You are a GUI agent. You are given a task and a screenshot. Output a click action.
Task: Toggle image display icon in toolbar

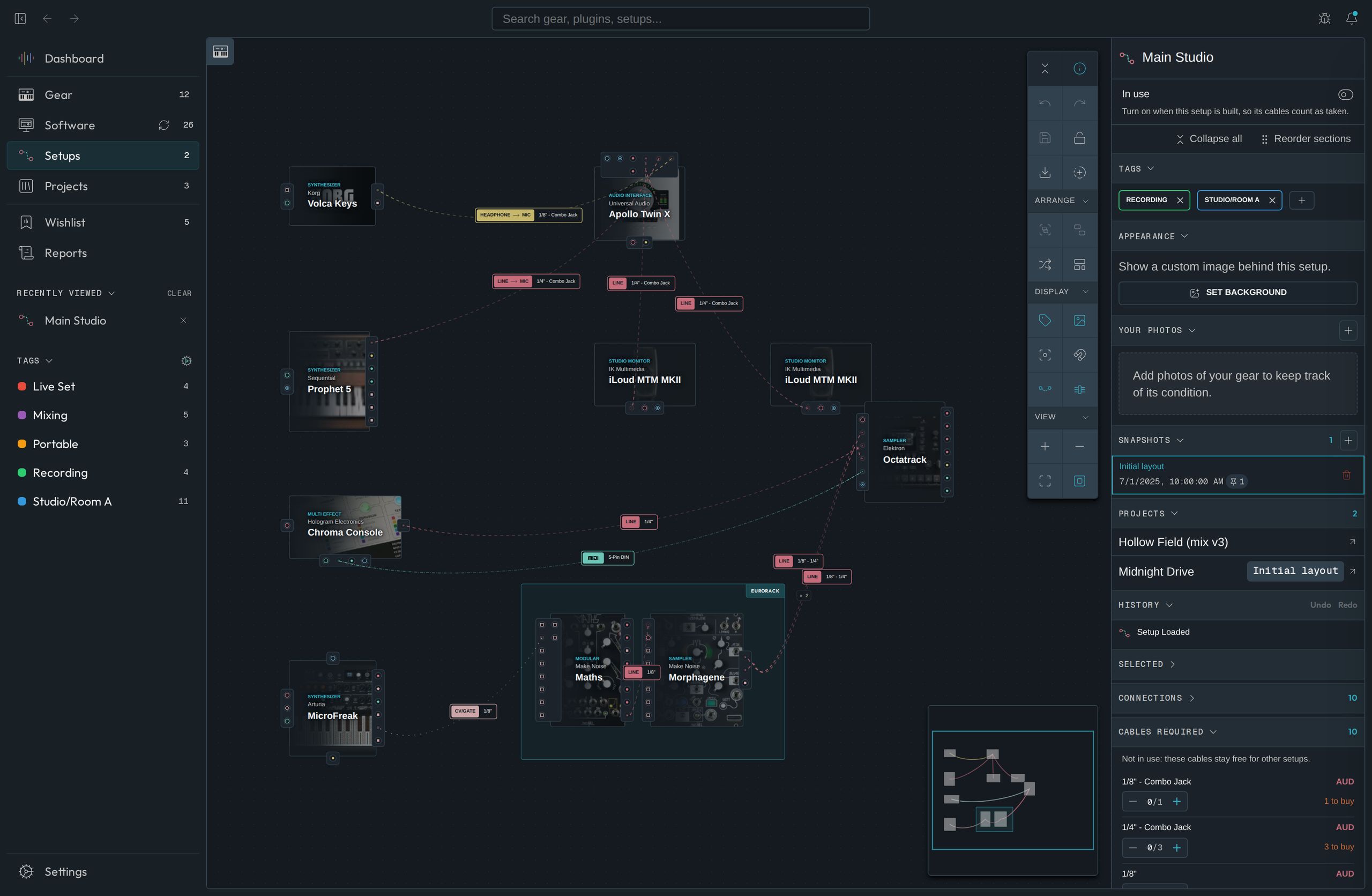(x=1079, y=321)
